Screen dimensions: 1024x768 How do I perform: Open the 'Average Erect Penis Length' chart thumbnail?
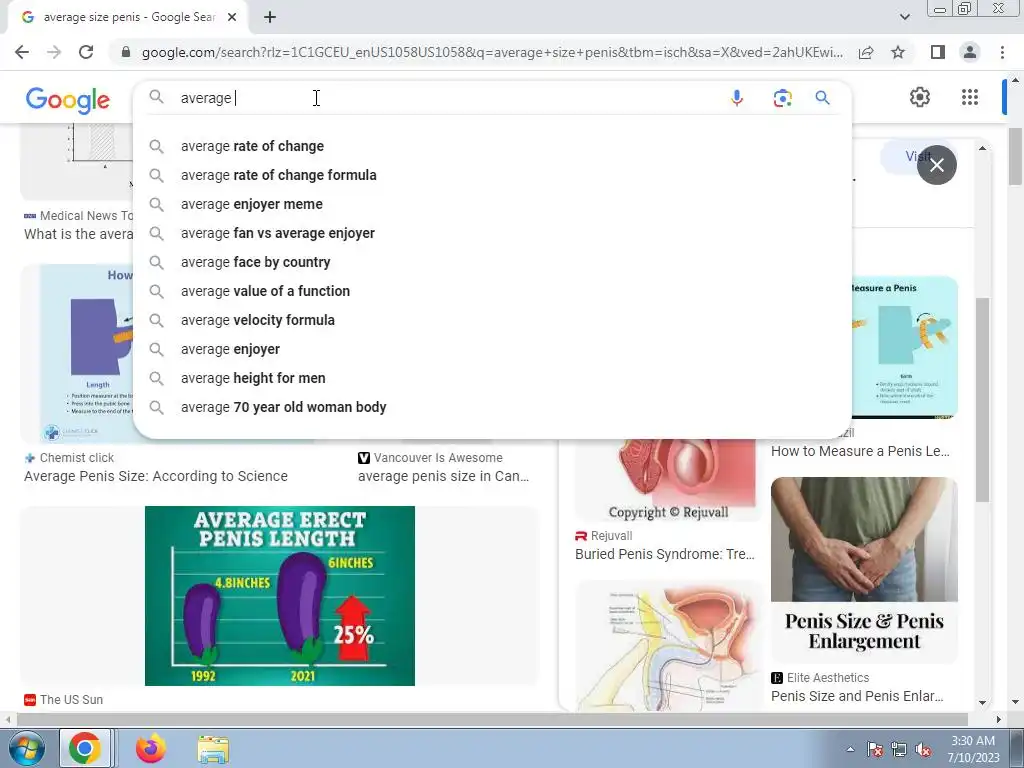tap(280, 596)
